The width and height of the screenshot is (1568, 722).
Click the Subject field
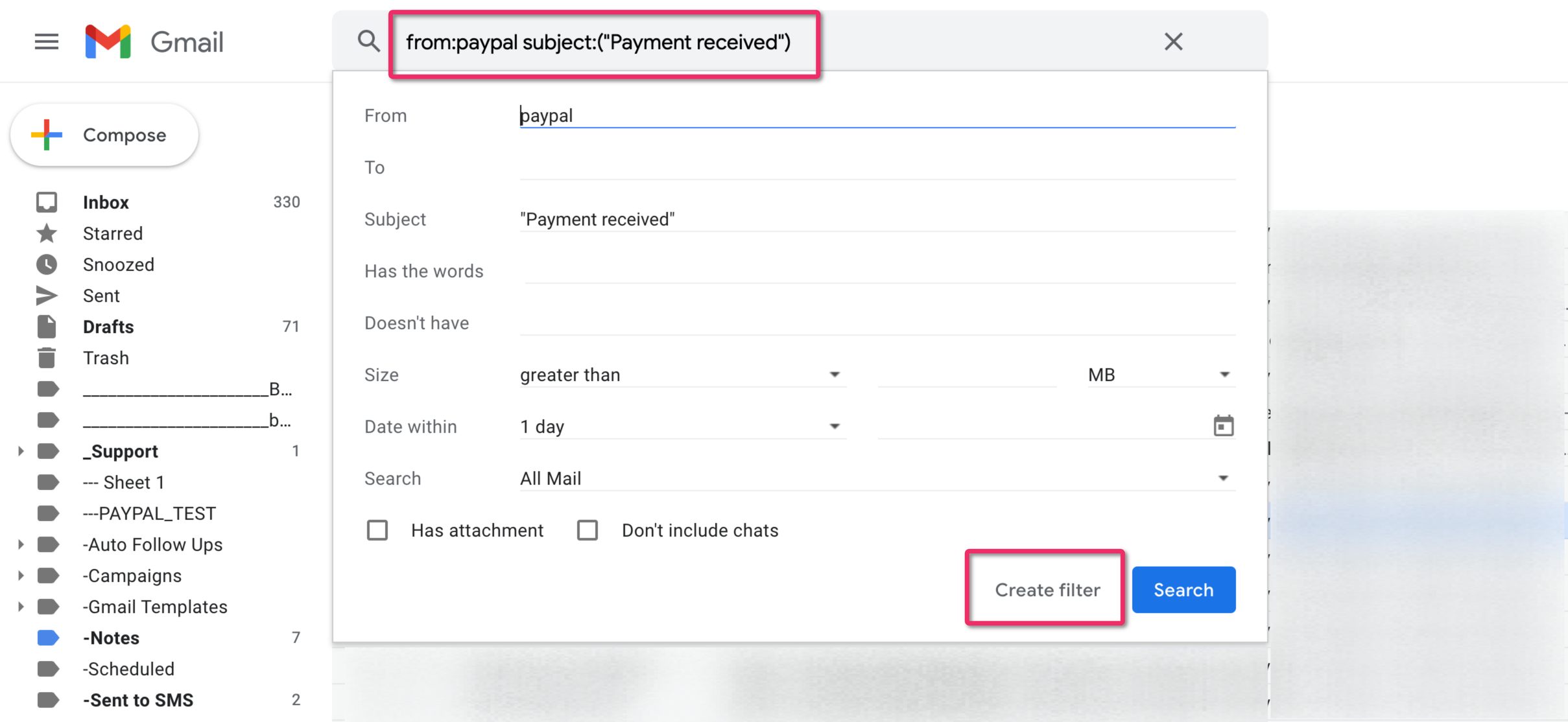click(877, 219)
